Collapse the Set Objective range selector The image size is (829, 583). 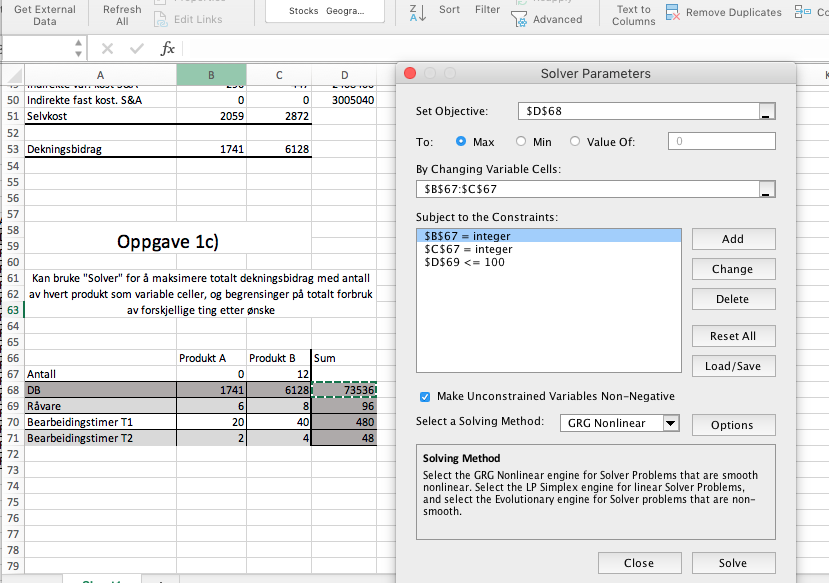[767, 112]
